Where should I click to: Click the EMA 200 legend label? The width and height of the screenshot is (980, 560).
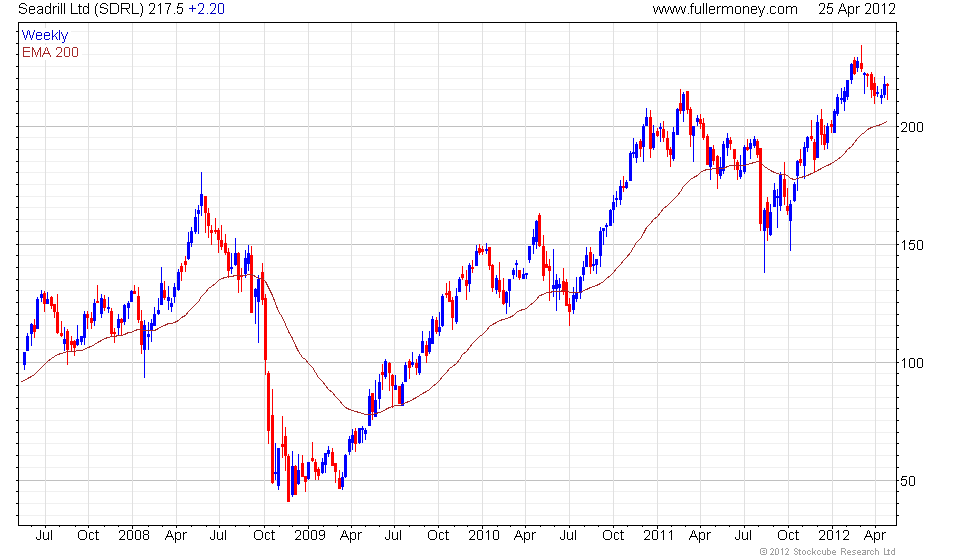click(50, 52)
